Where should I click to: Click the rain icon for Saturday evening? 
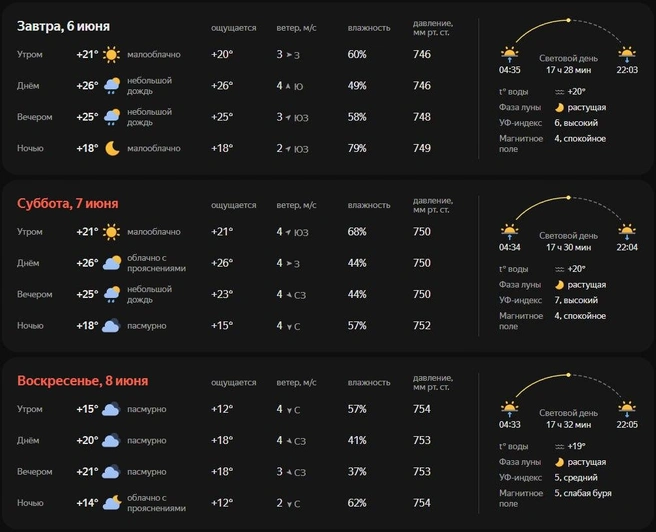(x=112, y=294)
